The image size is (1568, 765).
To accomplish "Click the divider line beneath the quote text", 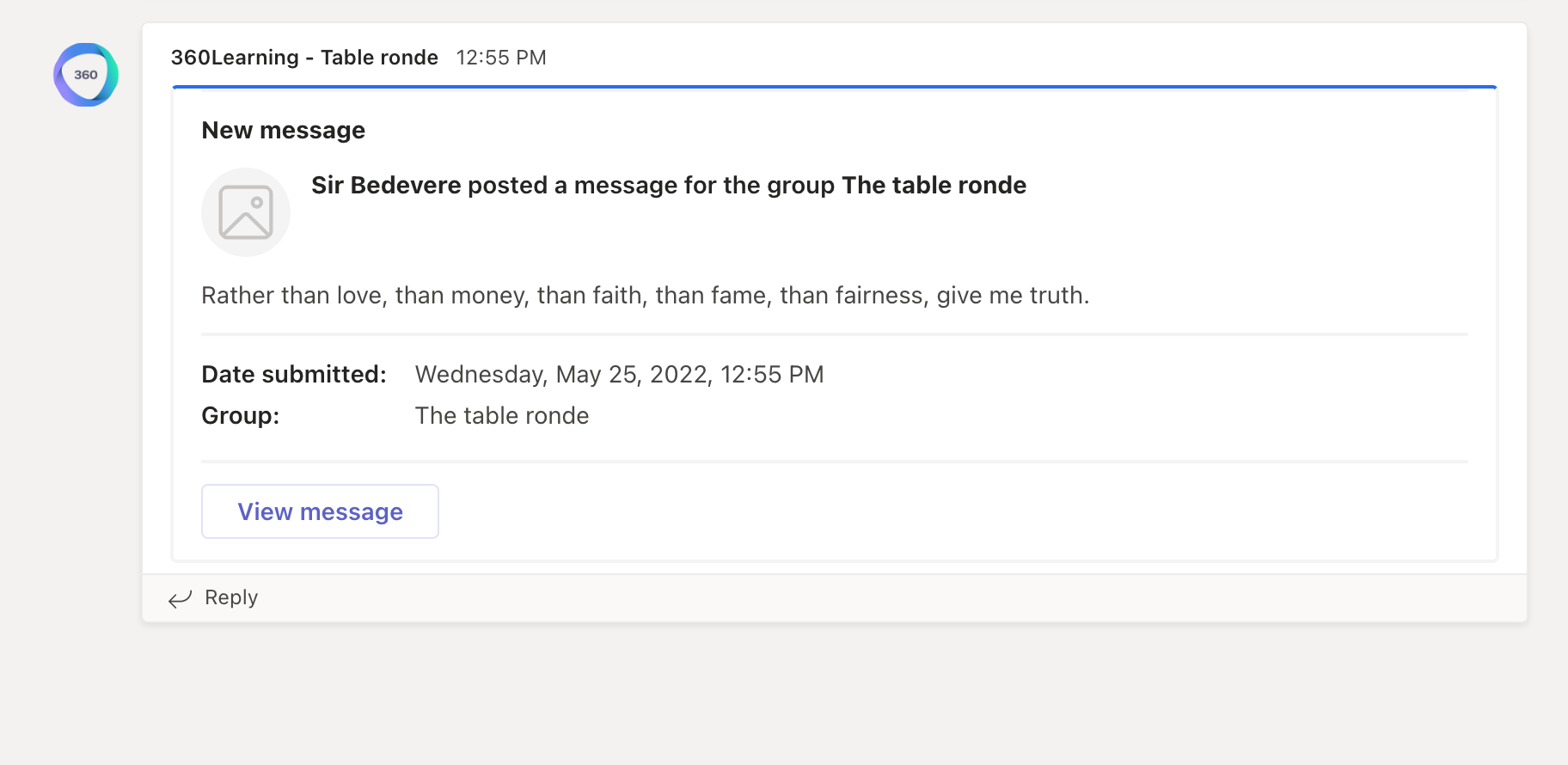I will pyautogui.click(x=834, y=334).
